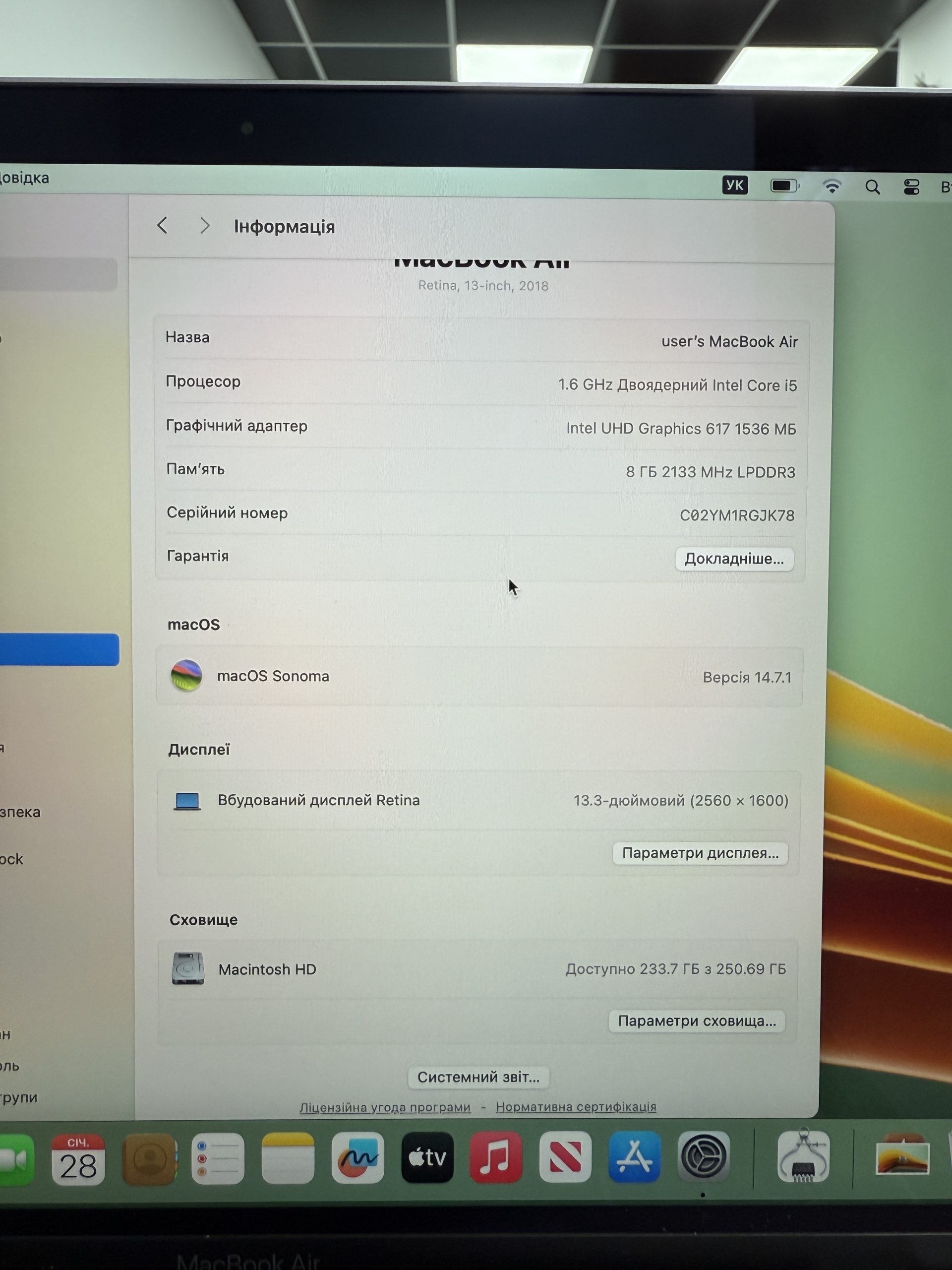Launch Apple TV from the Dock
The height and width of the screenshot is (1270, 952).
click(x=427, y=1157)
